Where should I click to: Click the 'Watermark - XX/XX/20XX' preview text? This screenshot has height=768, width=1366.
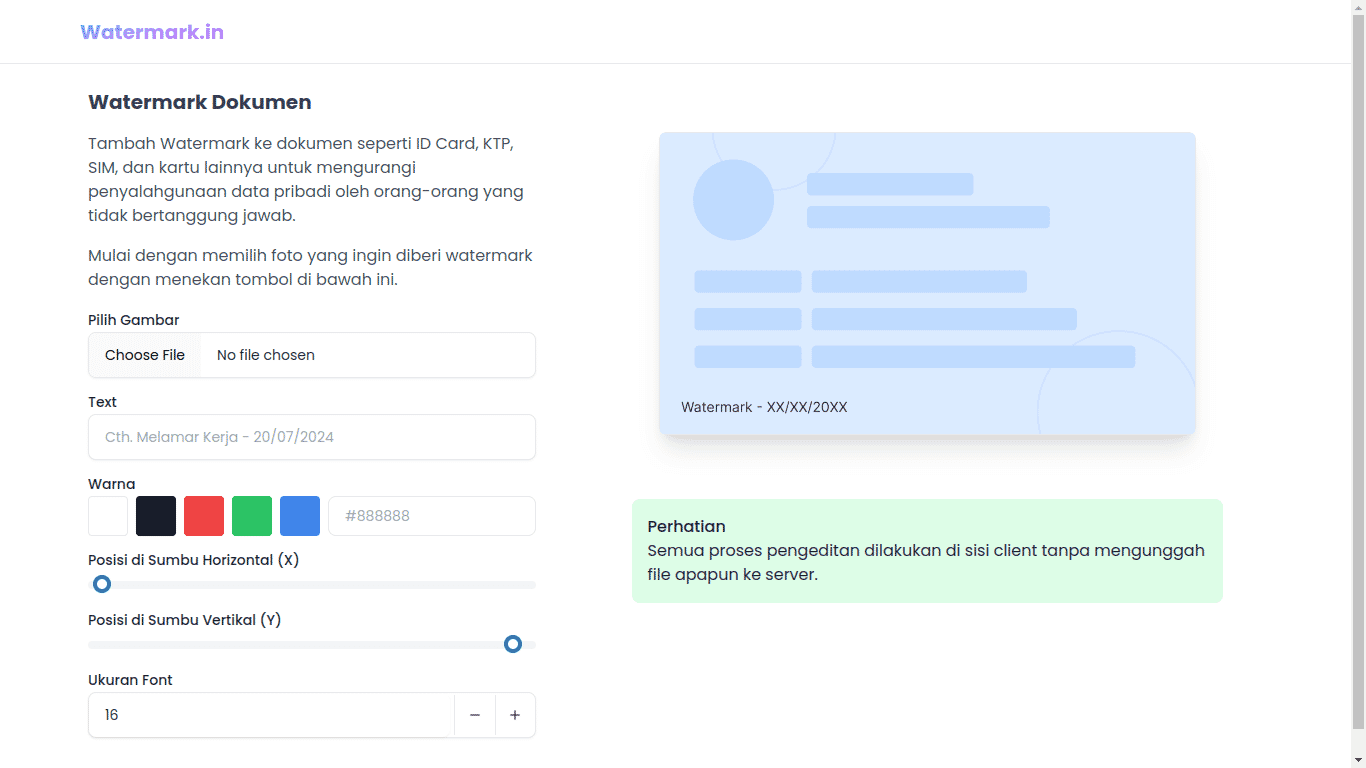point(764,407)
